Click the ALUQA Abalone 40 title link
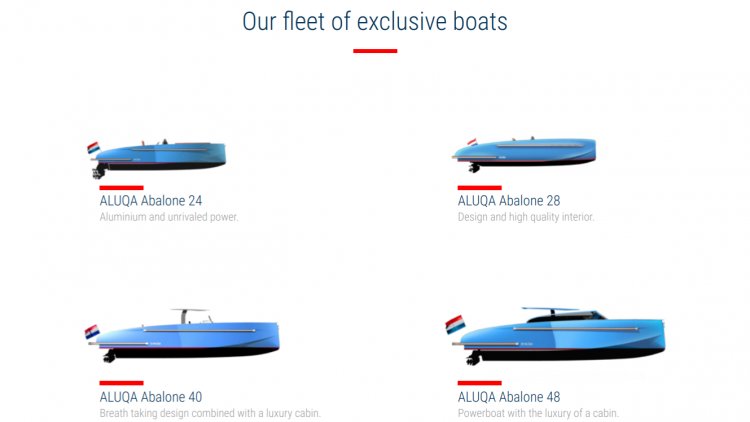The height and width of the screenshot is (422, 750). click(151, 397)
